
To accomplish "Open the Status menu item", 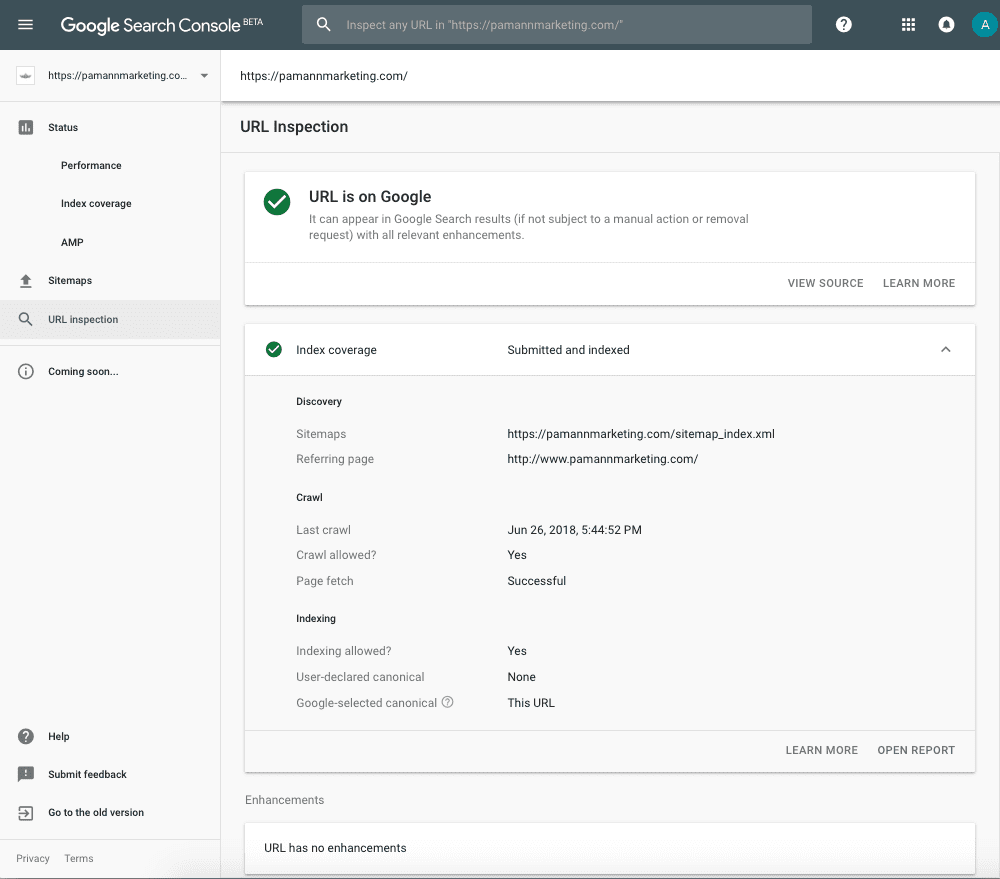I will (x=63, y=128).
